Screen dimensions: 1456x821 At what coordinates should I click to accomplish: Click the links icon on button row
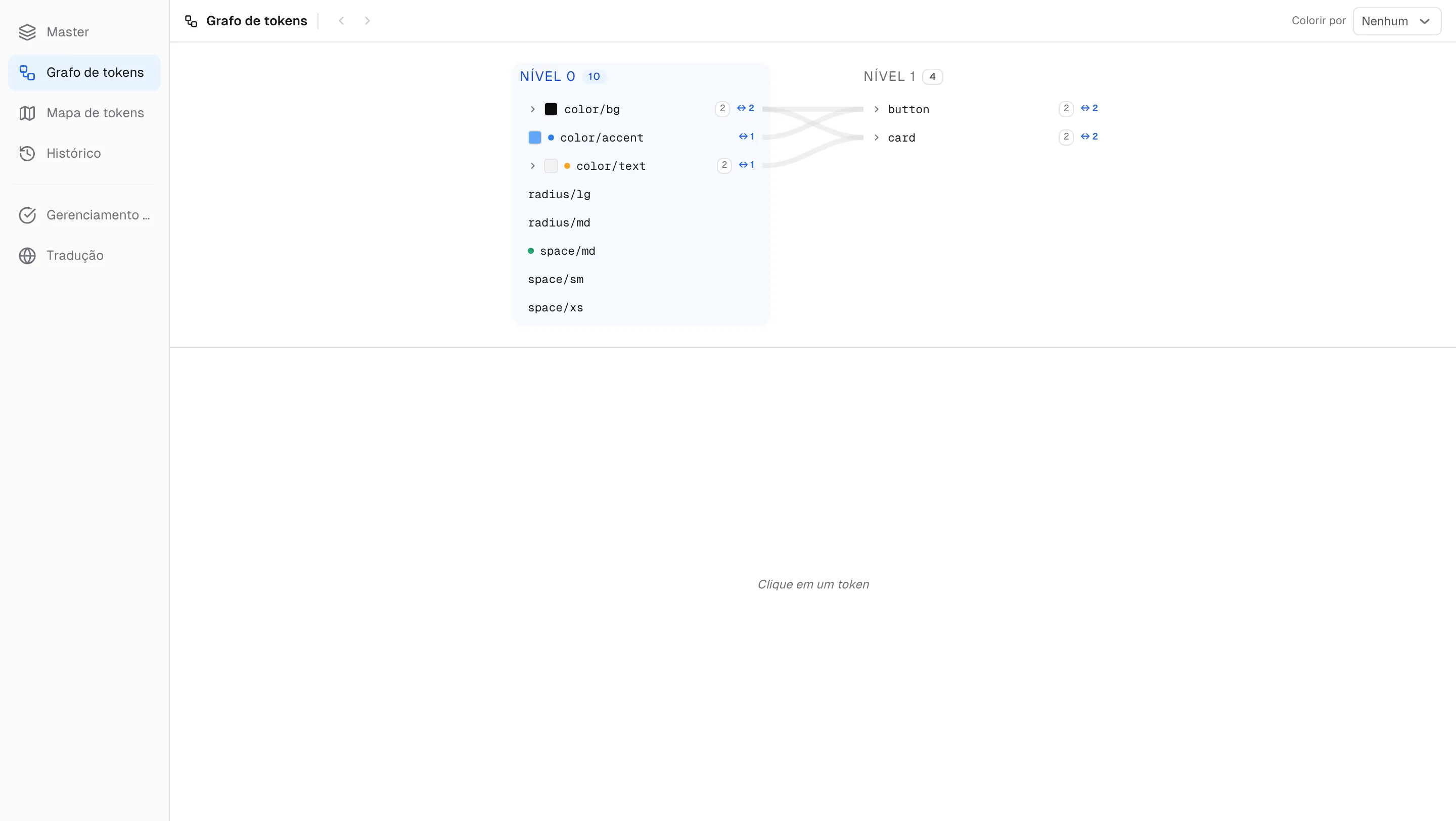[1088, 109]
